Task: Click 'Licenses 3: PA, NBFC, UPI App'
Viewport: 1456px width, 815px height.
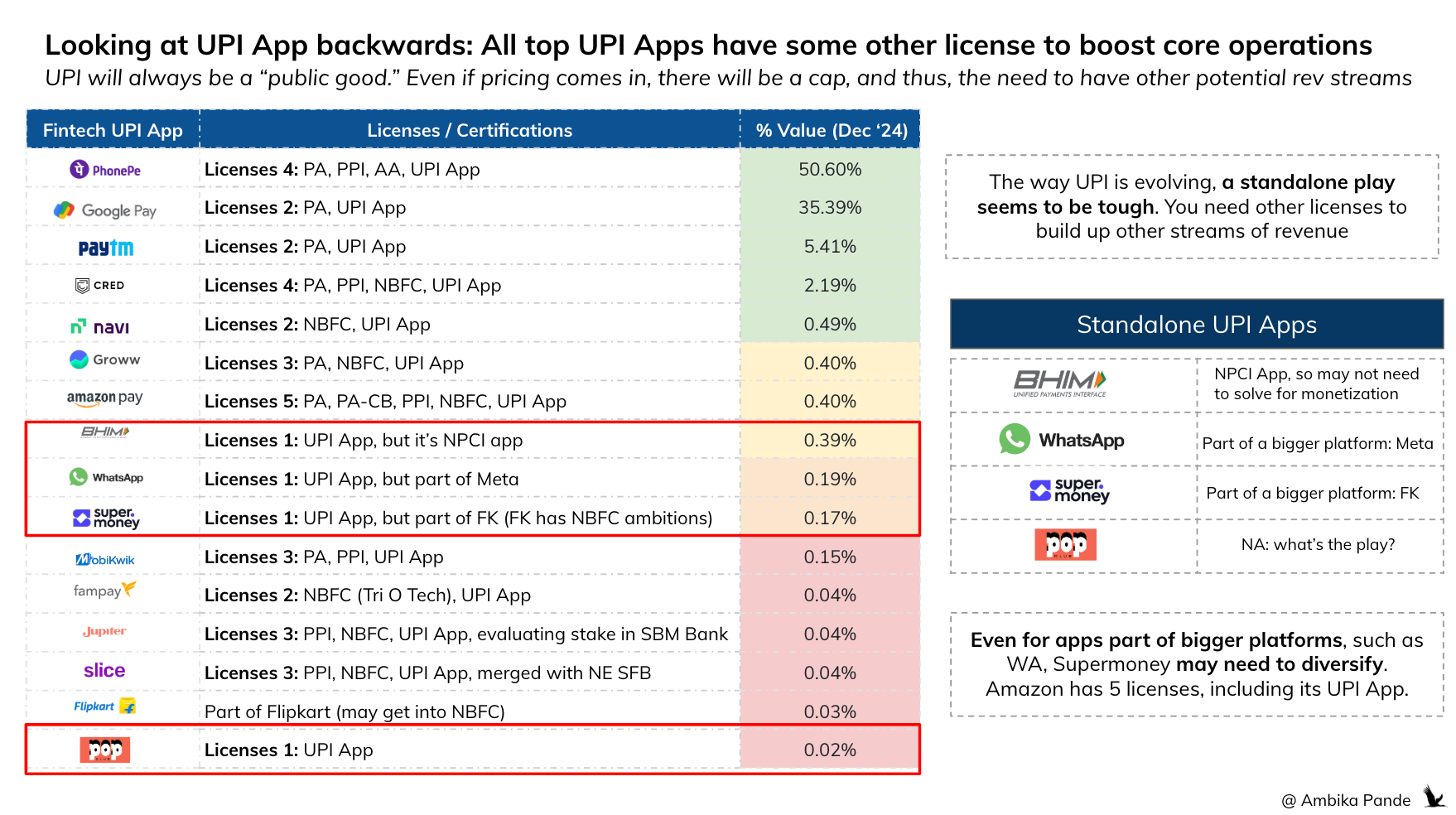Action: click(x=334, y=363)
